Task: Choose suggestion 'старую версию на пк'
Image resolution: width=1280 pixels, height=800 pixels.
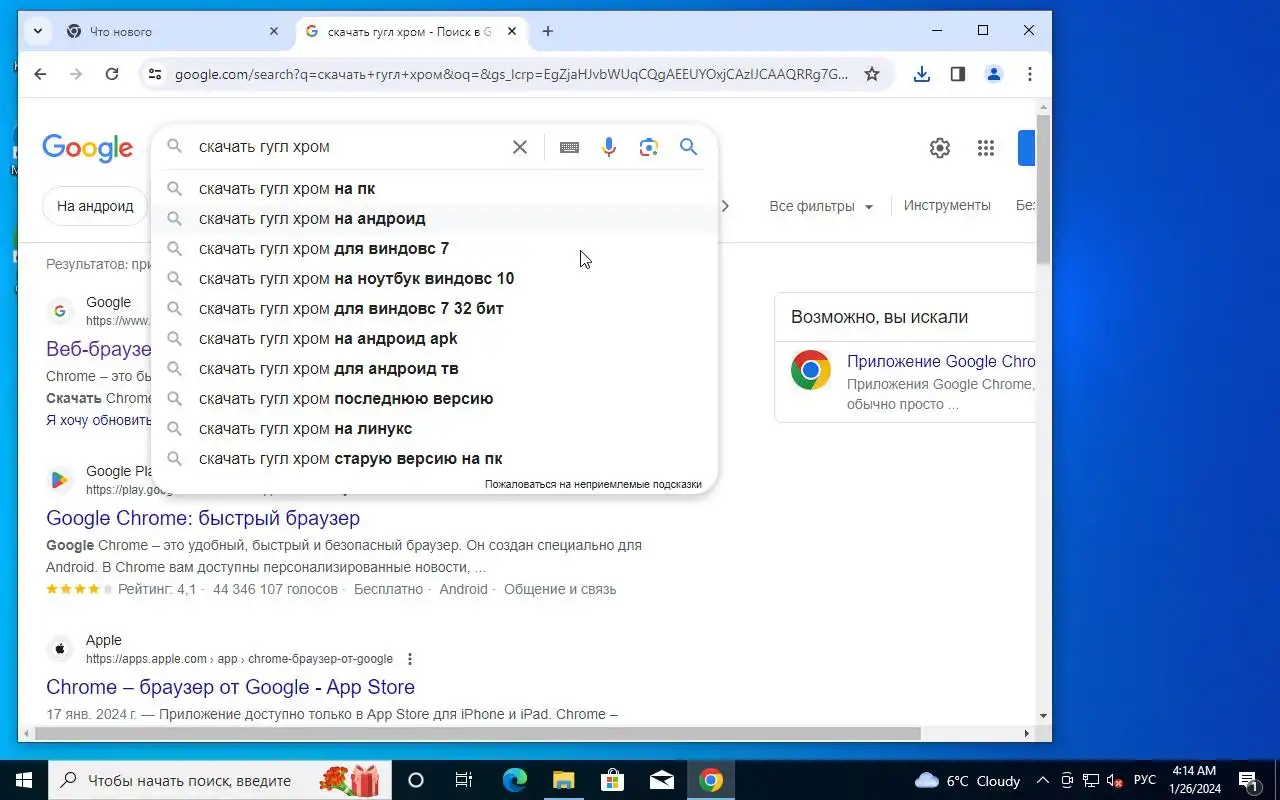Action: point(434,458)
